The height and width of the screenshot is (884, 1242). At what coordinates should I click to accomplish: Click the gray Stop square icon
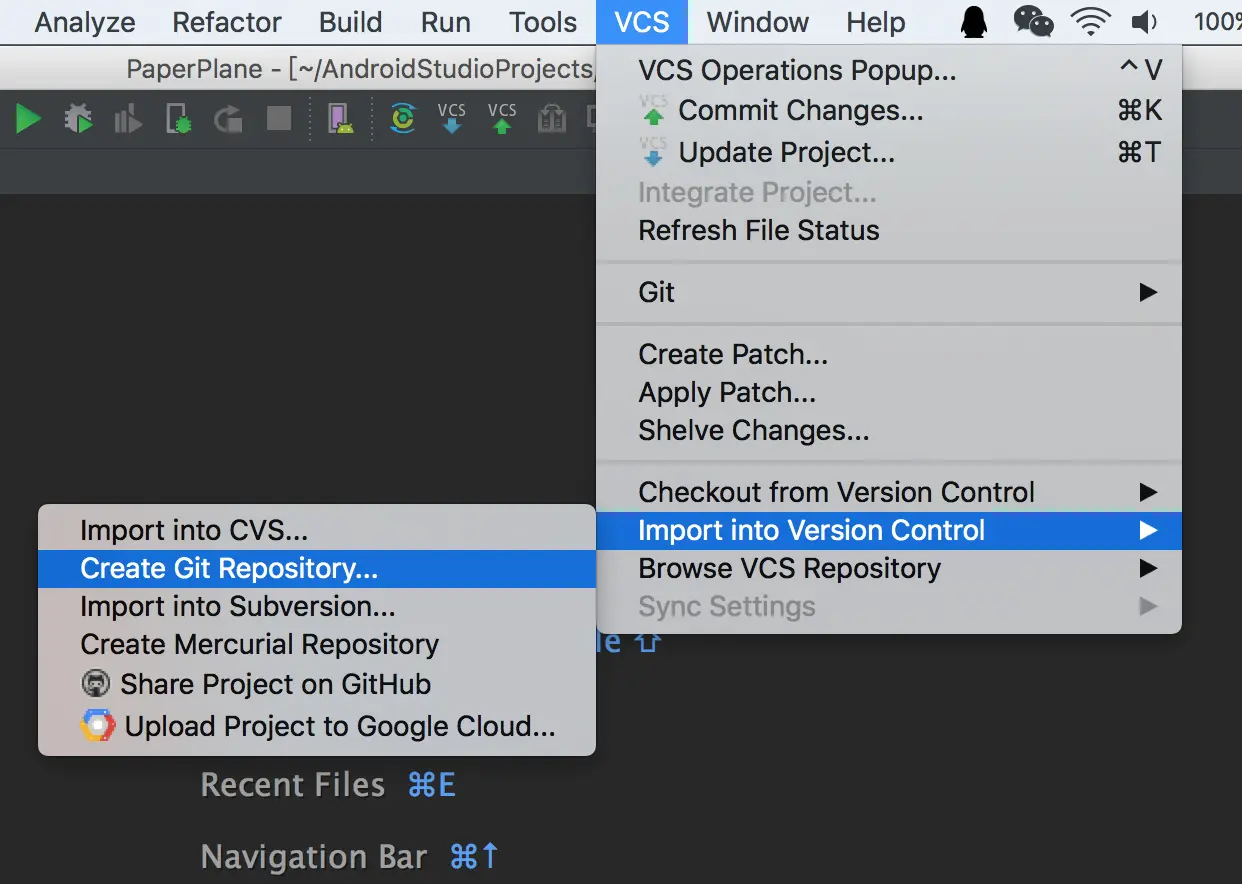point(279,120)
